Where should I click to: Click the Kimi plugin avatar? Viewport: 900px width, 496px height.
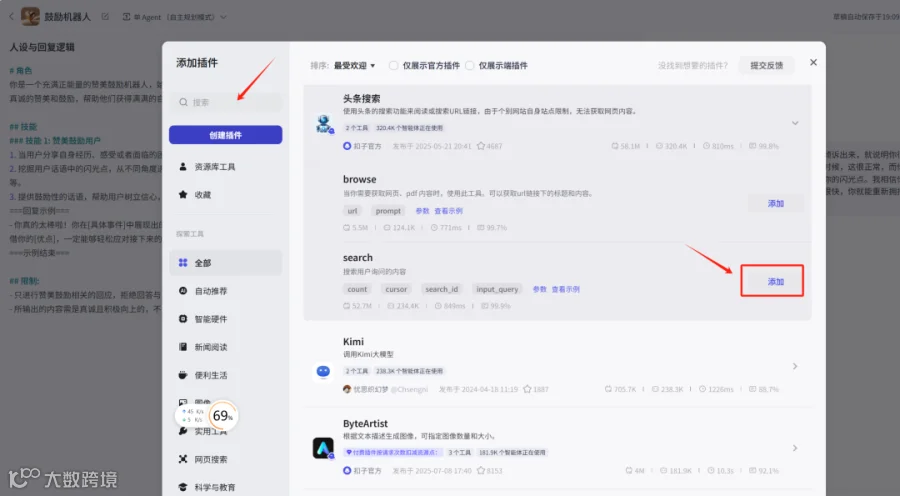[323, 372]
